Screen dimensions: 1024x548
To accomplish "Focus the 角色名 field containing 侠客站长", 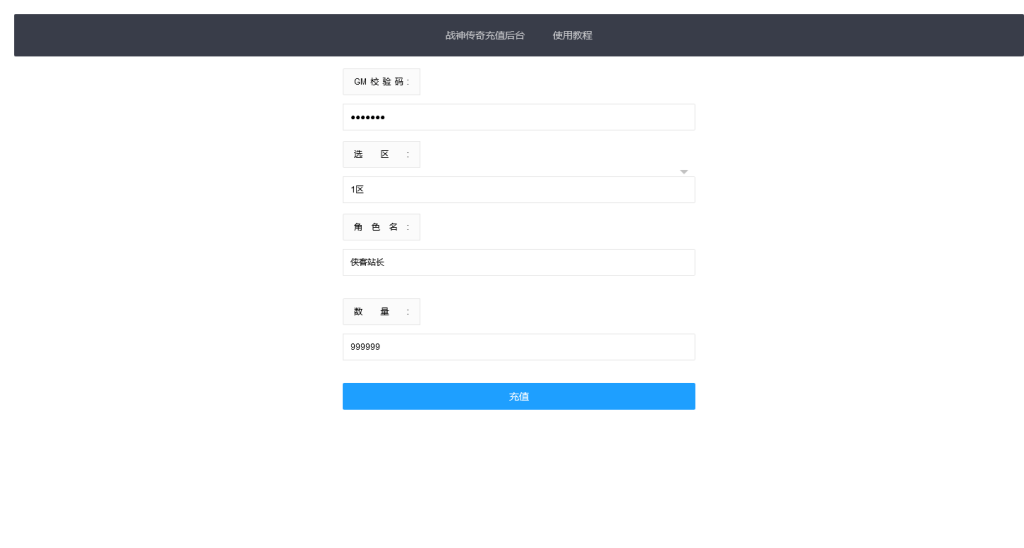I will click(518, 263).
